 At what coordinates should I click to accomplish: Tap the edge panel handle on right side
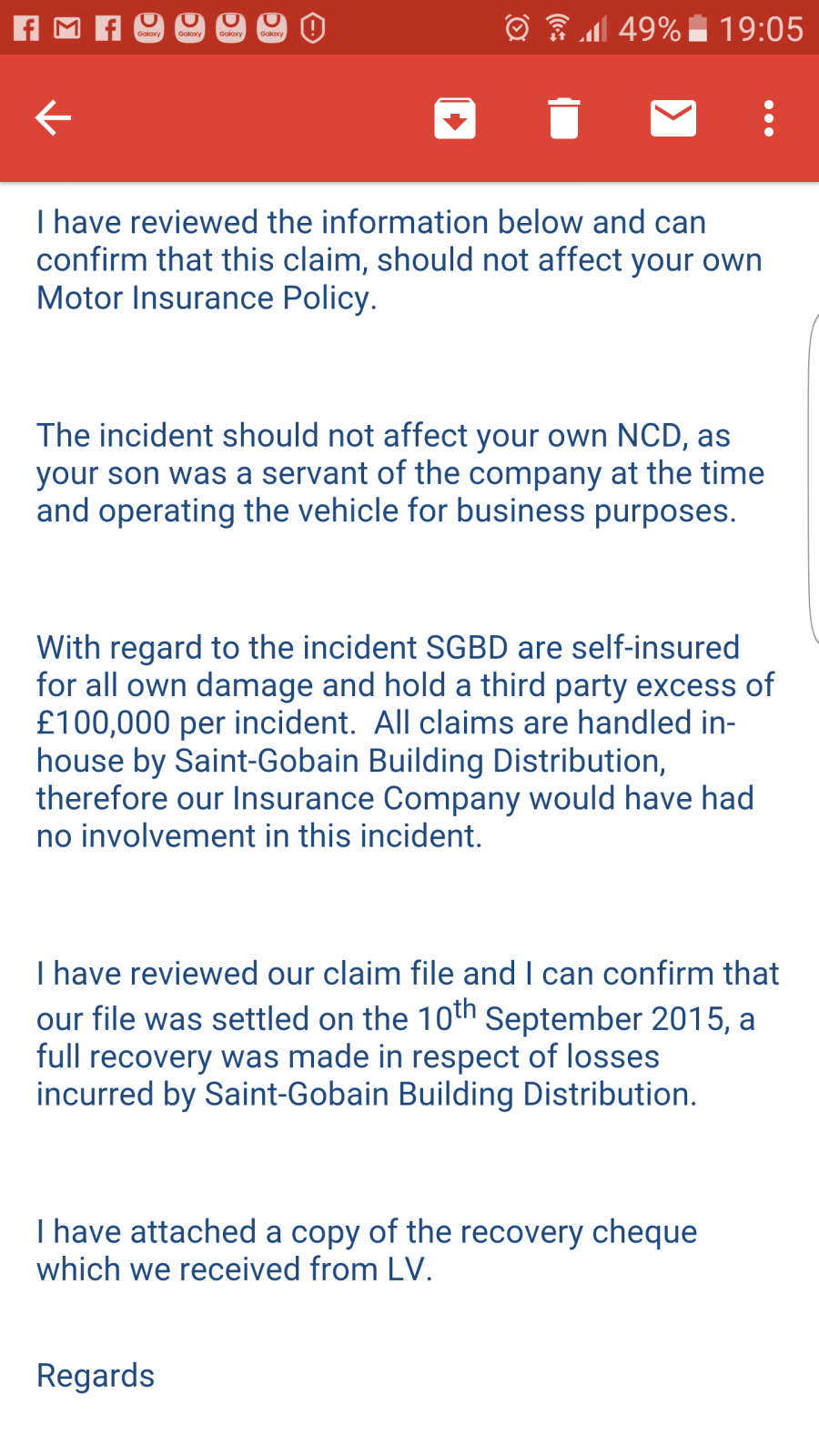[813, 479]
